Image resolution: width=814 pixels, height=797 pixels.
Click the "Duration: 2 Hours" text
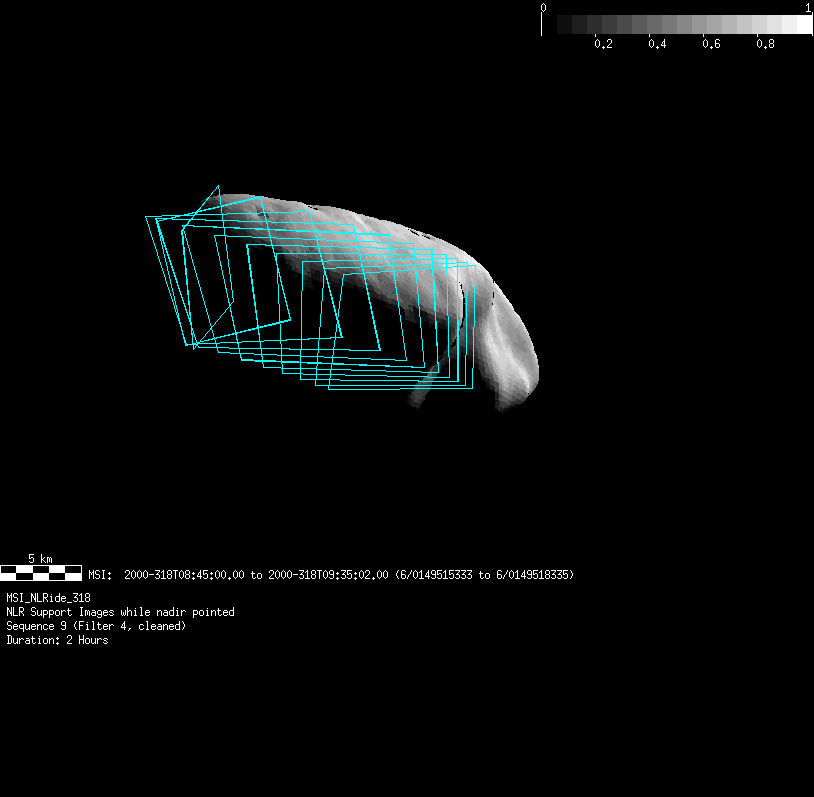tap(57, 640)
